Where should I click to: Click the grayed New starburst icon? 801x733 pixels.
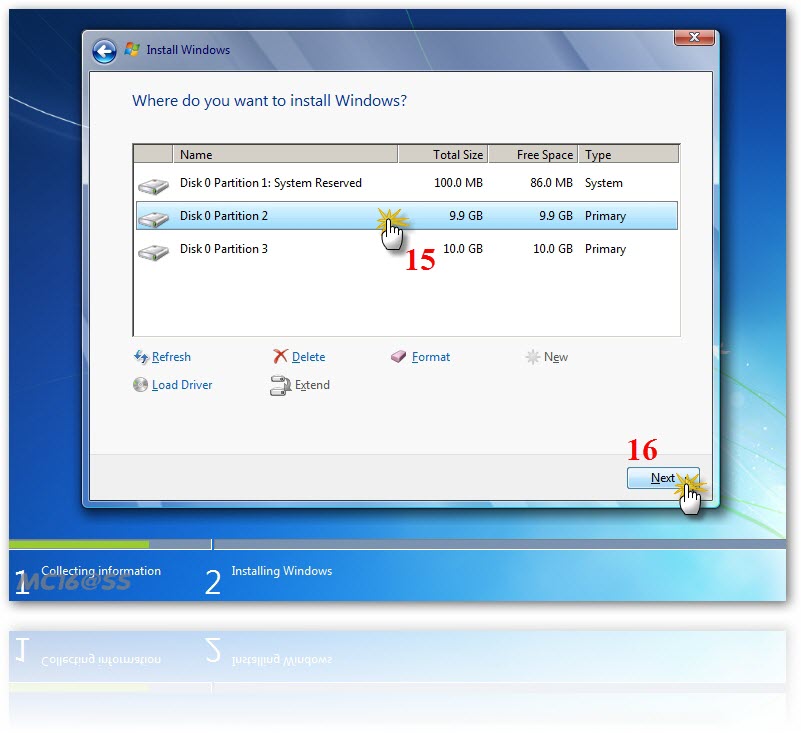(532, 357)
